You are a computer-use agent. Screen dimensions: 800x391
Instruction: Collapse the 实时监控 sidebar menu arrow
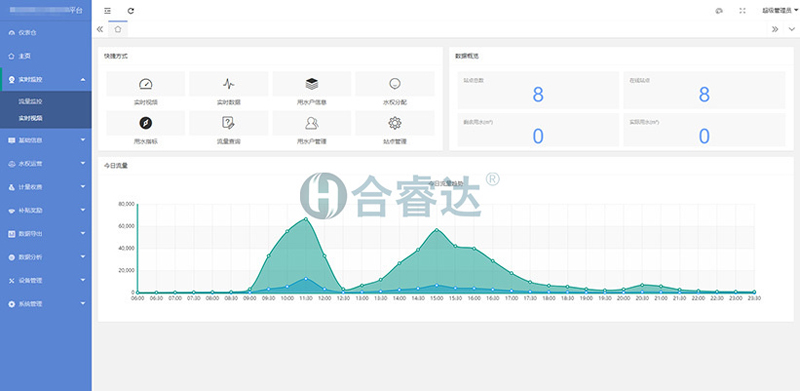[83, 80]
